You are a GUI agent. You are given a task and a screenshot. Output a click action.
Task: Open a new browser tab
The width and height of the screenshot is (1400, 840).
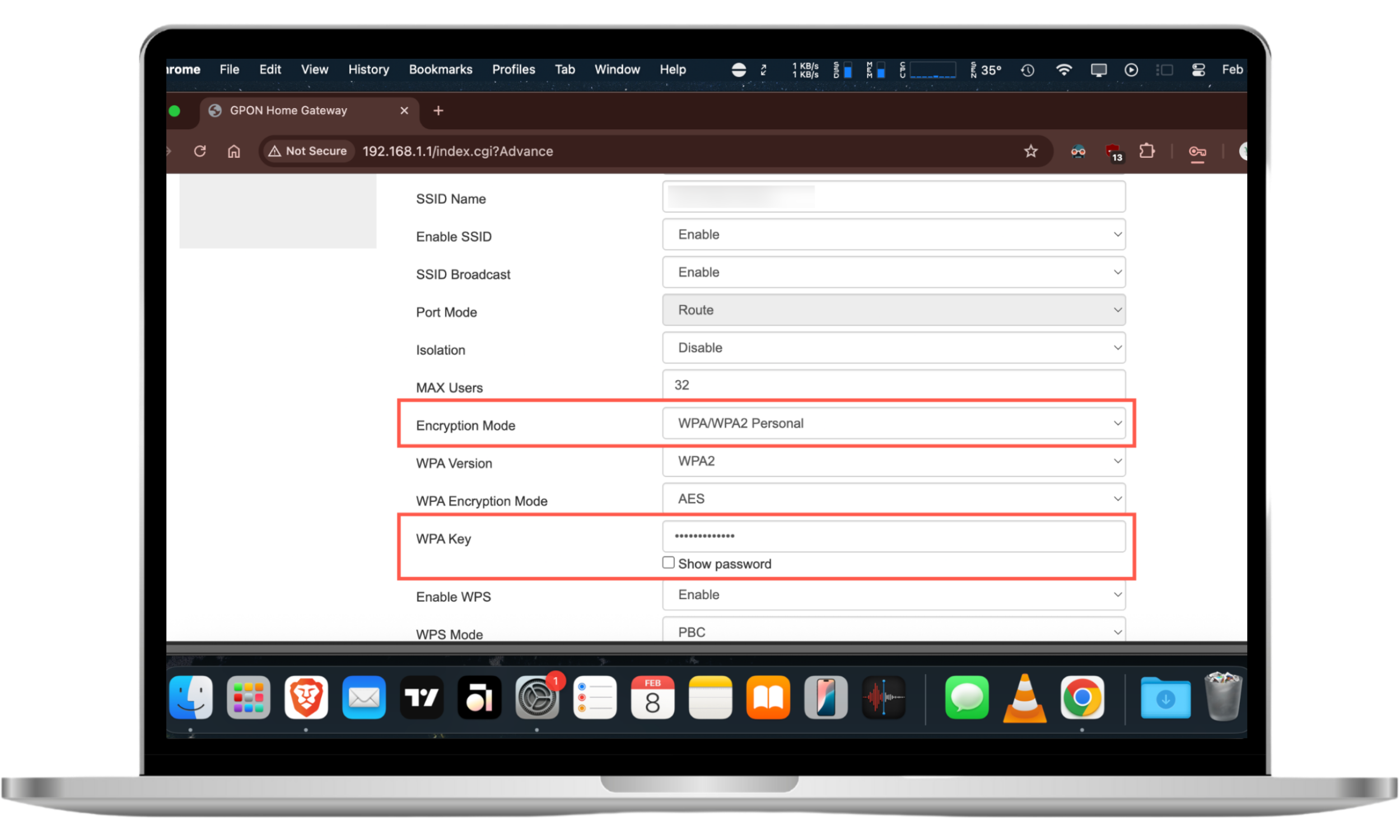click(x=437, y=110)
